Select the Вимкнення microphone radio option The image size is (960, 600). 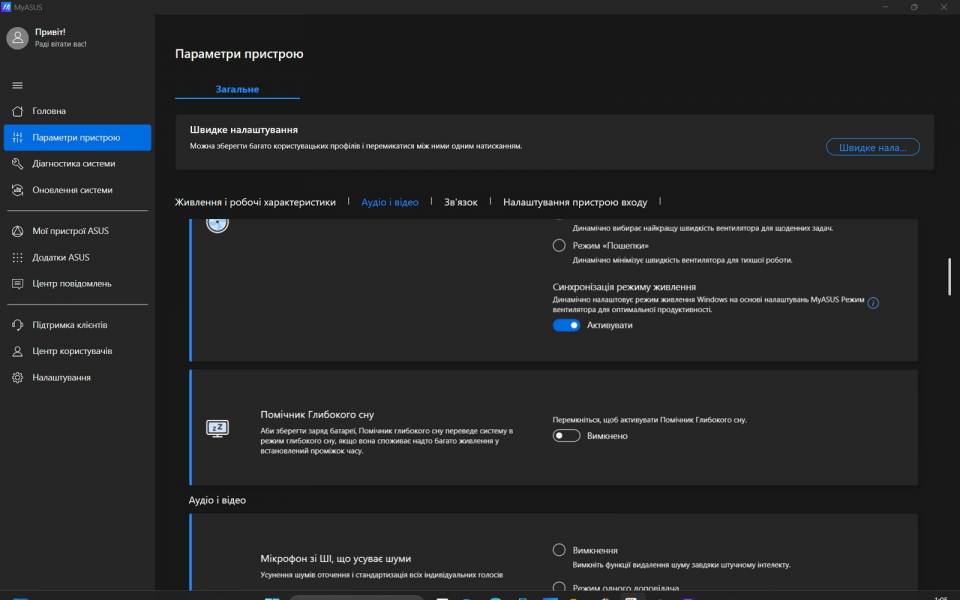[x=559, y=550]
